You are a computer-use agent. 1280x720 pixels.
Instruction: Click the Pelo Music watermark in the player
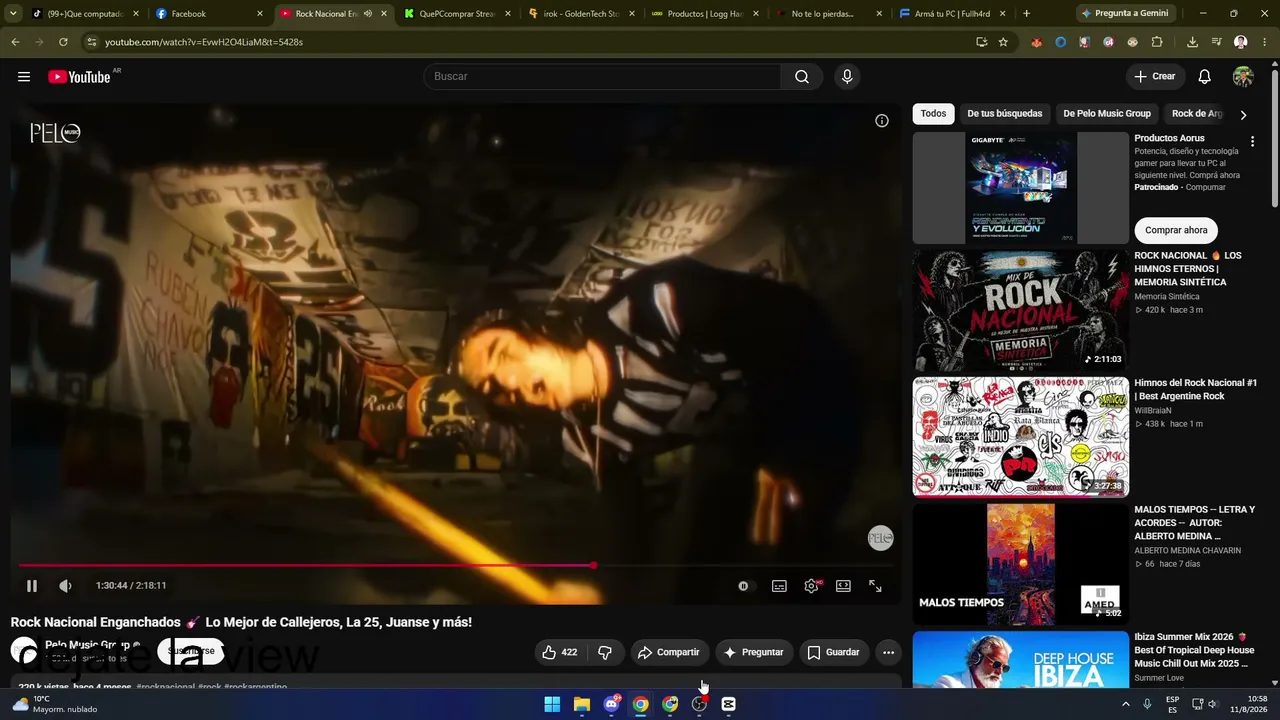point(880,538)
